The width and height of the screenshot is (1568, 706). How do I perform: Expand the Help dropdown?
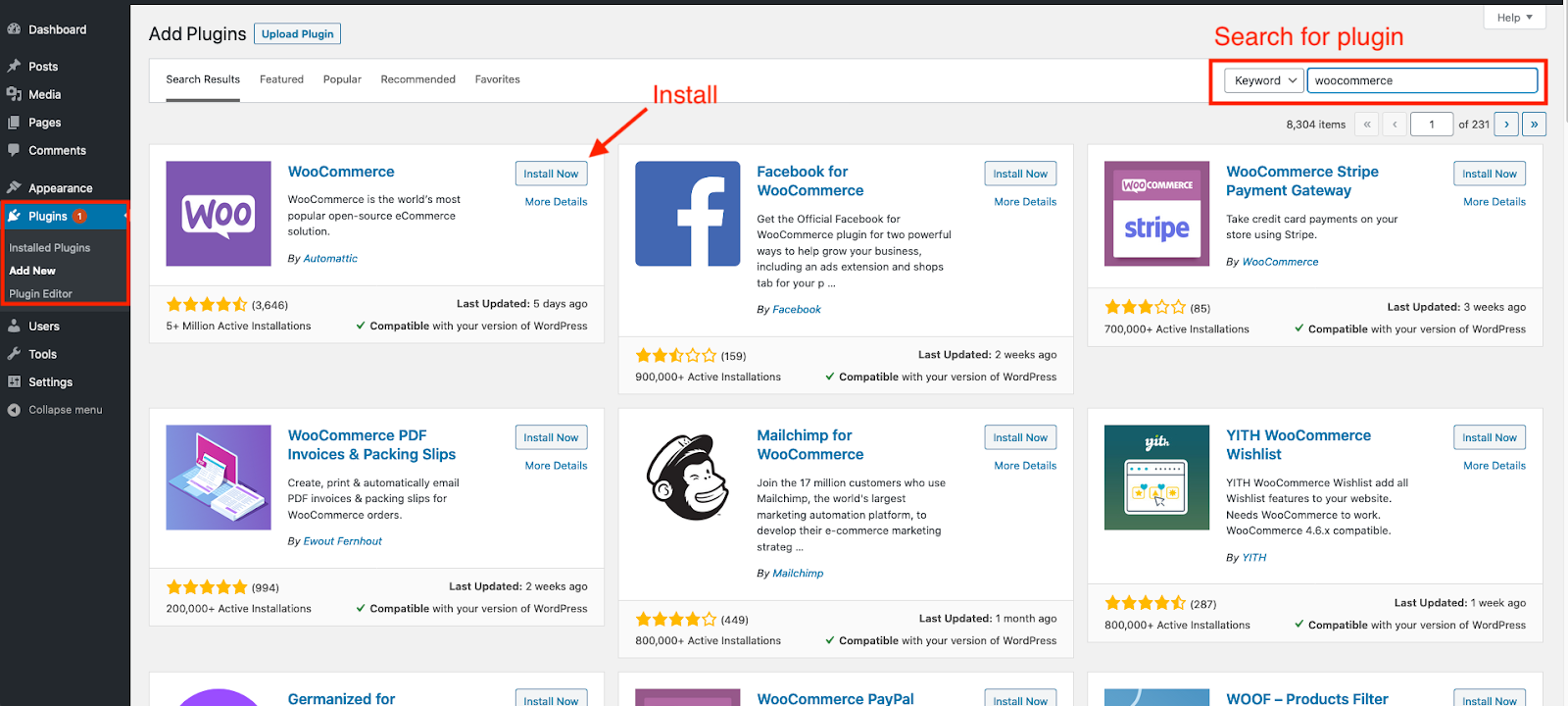(x=1514, y=18)
